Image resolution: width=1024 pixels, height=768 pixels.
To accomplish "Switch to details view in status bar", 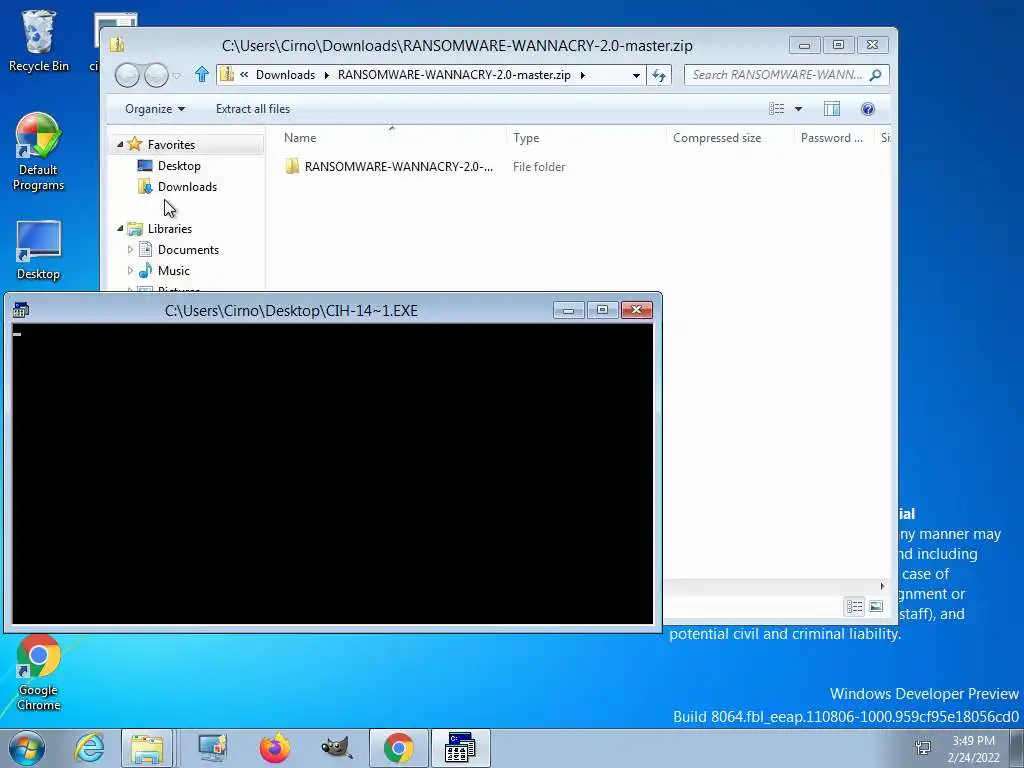I will click(x=854, y=607).
